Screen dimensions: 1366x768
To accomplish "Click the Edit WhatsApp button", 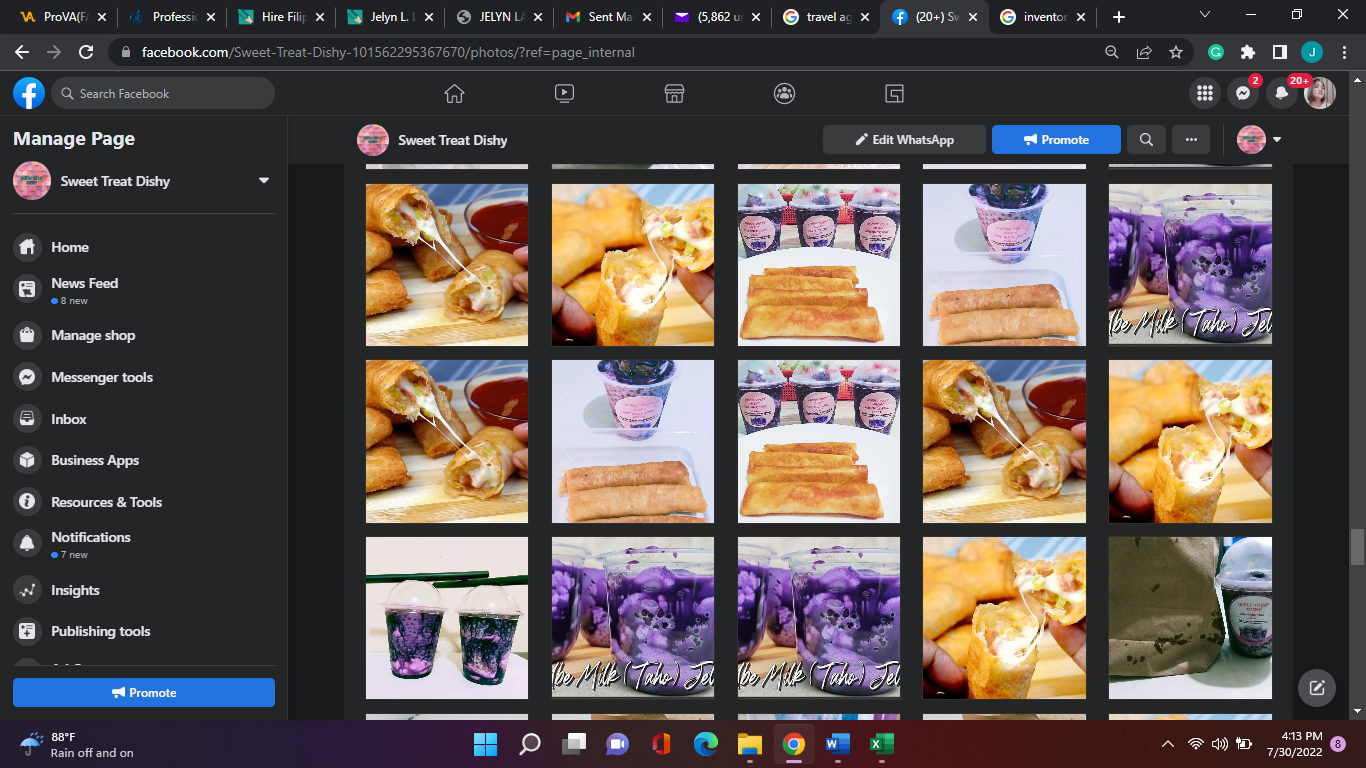I will point(904,140).
